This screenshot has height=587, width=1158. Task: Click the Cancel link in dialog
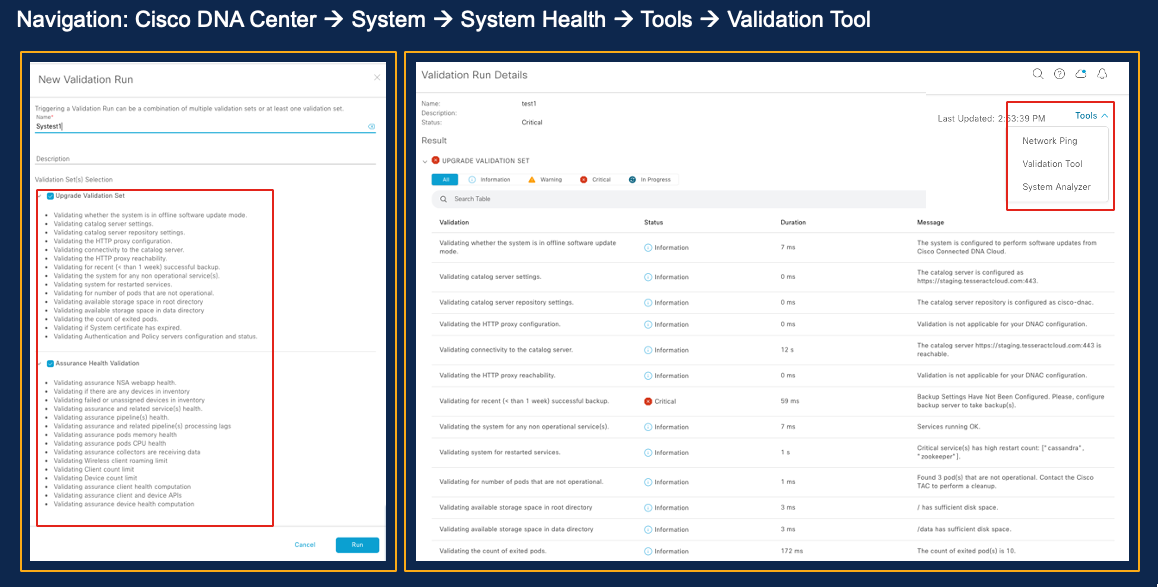(x=305, y=545)
